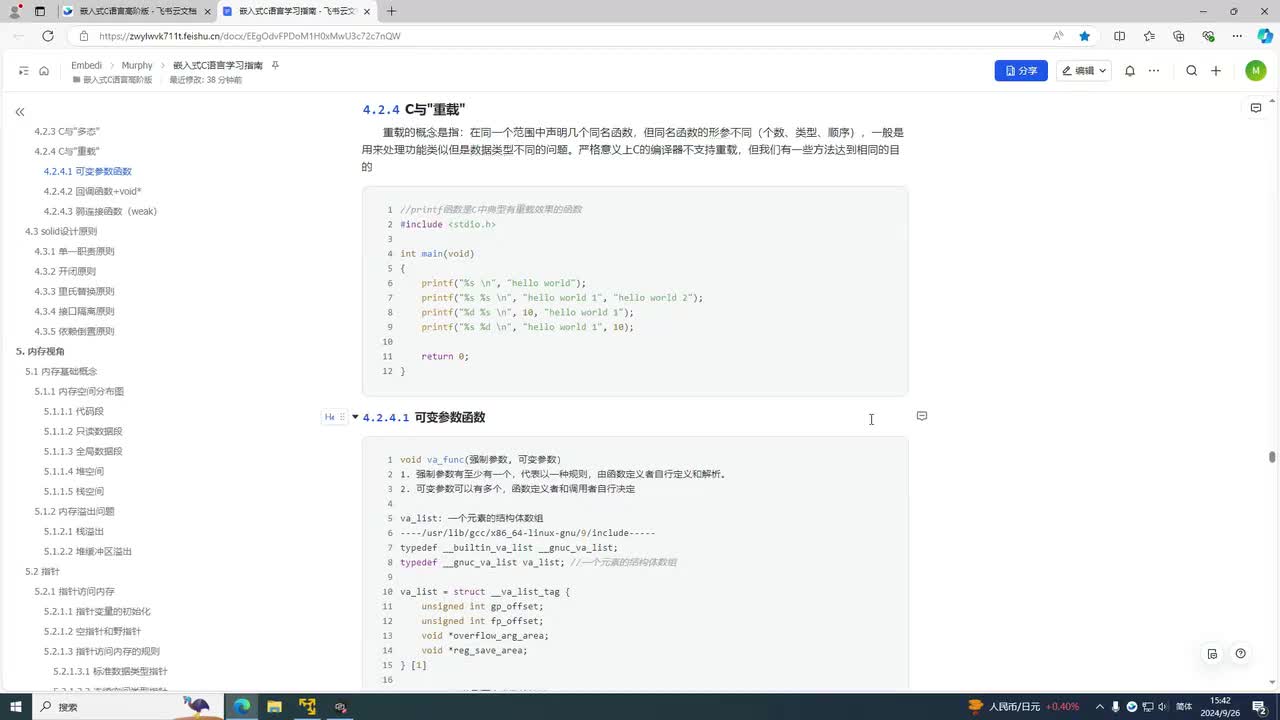This screenshot has width=1280, height=720.
Task: Show hidden system tray icons chevron
Action: tap(1100, 706)
